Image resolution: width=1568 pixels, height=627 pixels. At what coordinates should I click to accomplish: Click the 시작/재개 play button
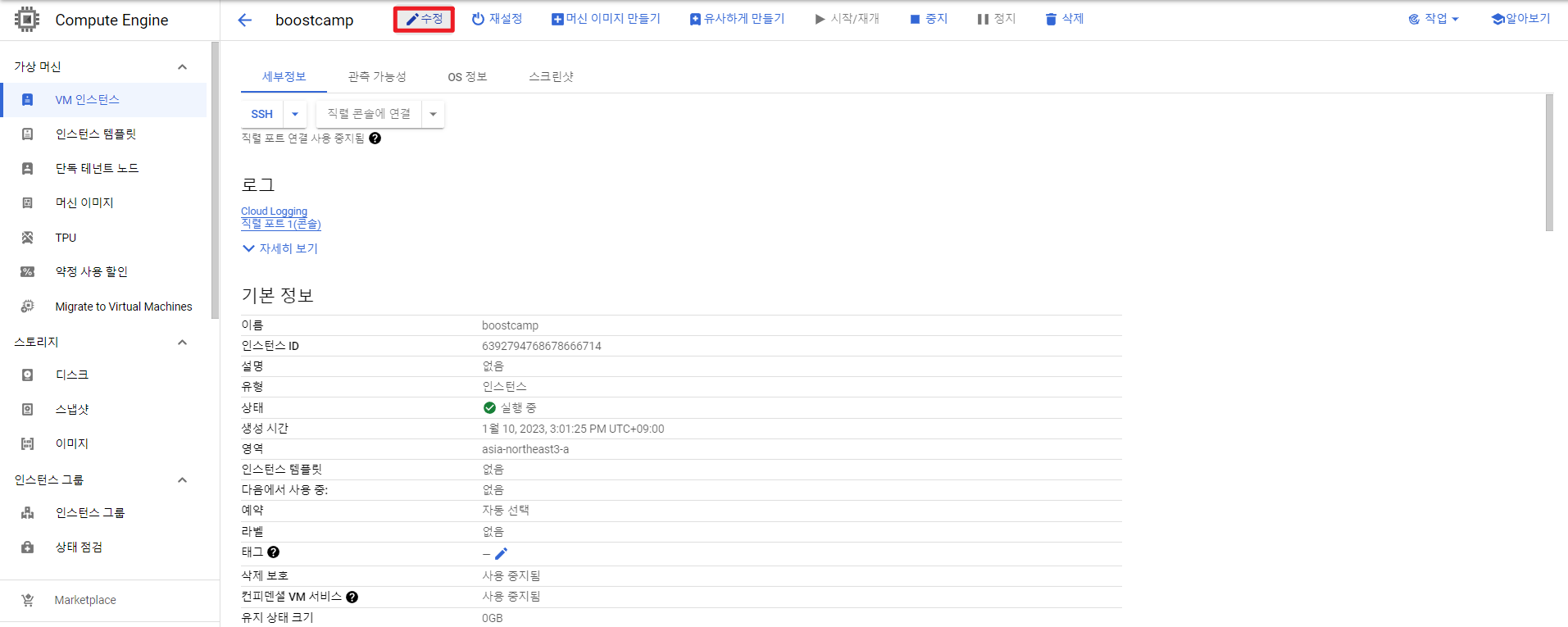[x=847, y=19]
